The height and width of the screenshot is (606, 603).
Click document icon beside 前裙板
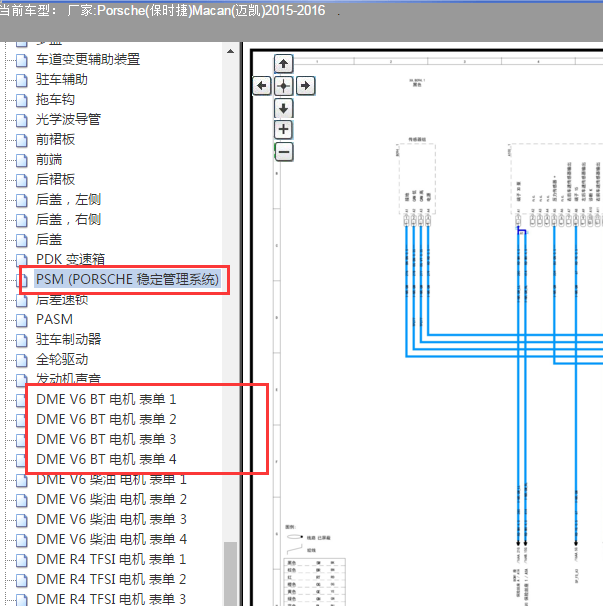[x=22, y=140]
